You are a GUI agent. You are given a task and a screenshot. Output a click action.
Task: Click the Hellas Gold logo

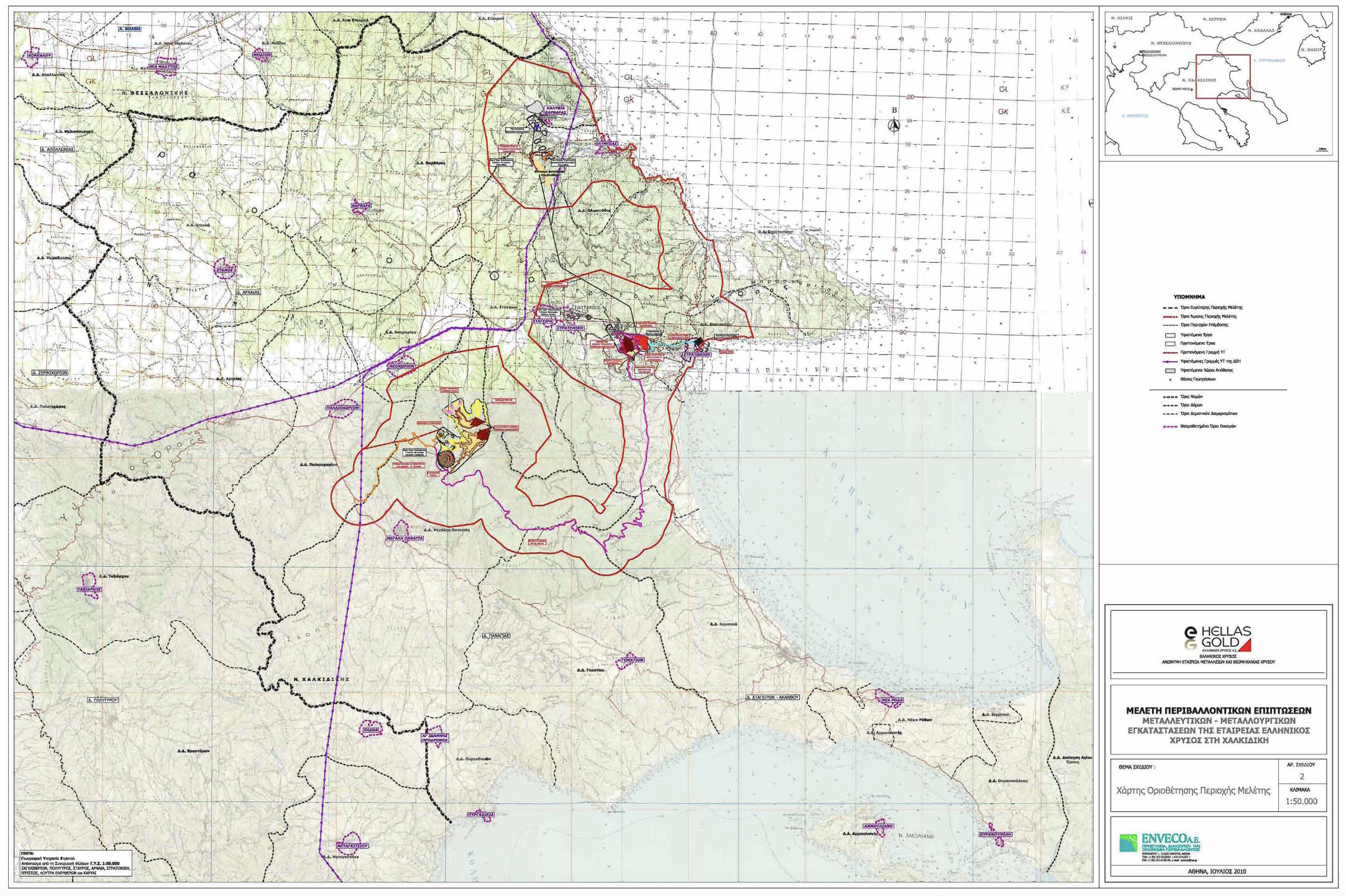pyautogui.click(x=1217, y=639)
